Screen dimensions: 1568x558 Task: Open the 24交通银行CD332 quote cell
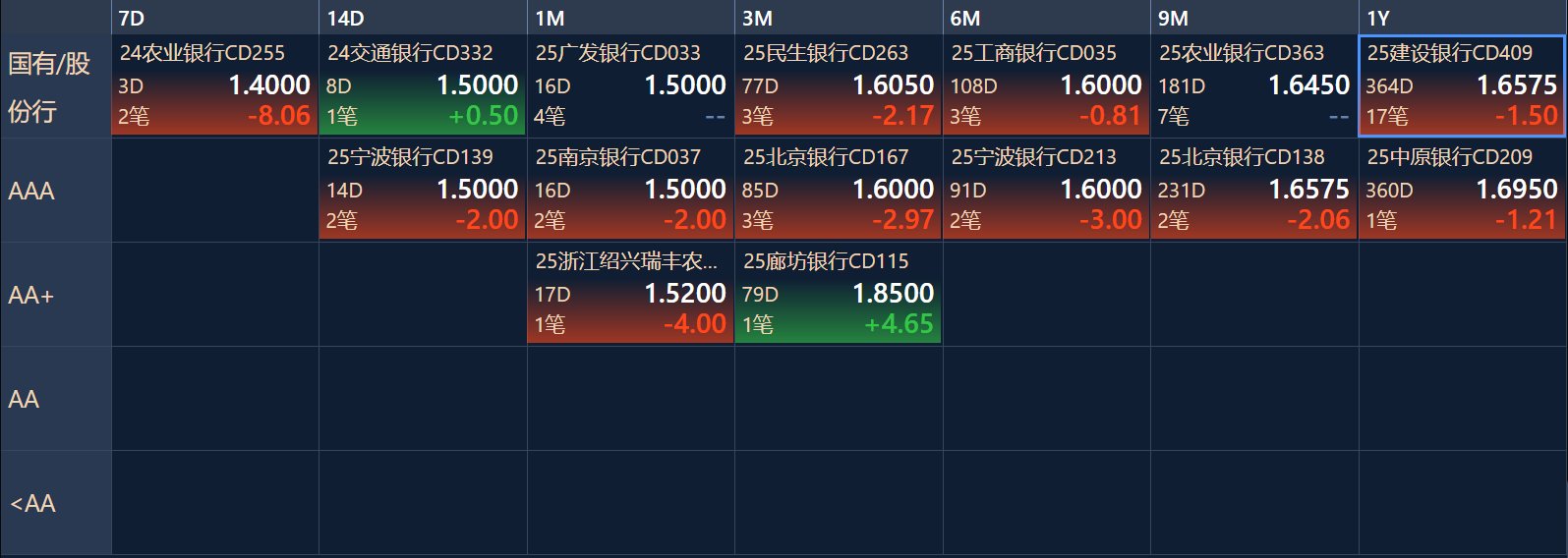pos(423,85)
